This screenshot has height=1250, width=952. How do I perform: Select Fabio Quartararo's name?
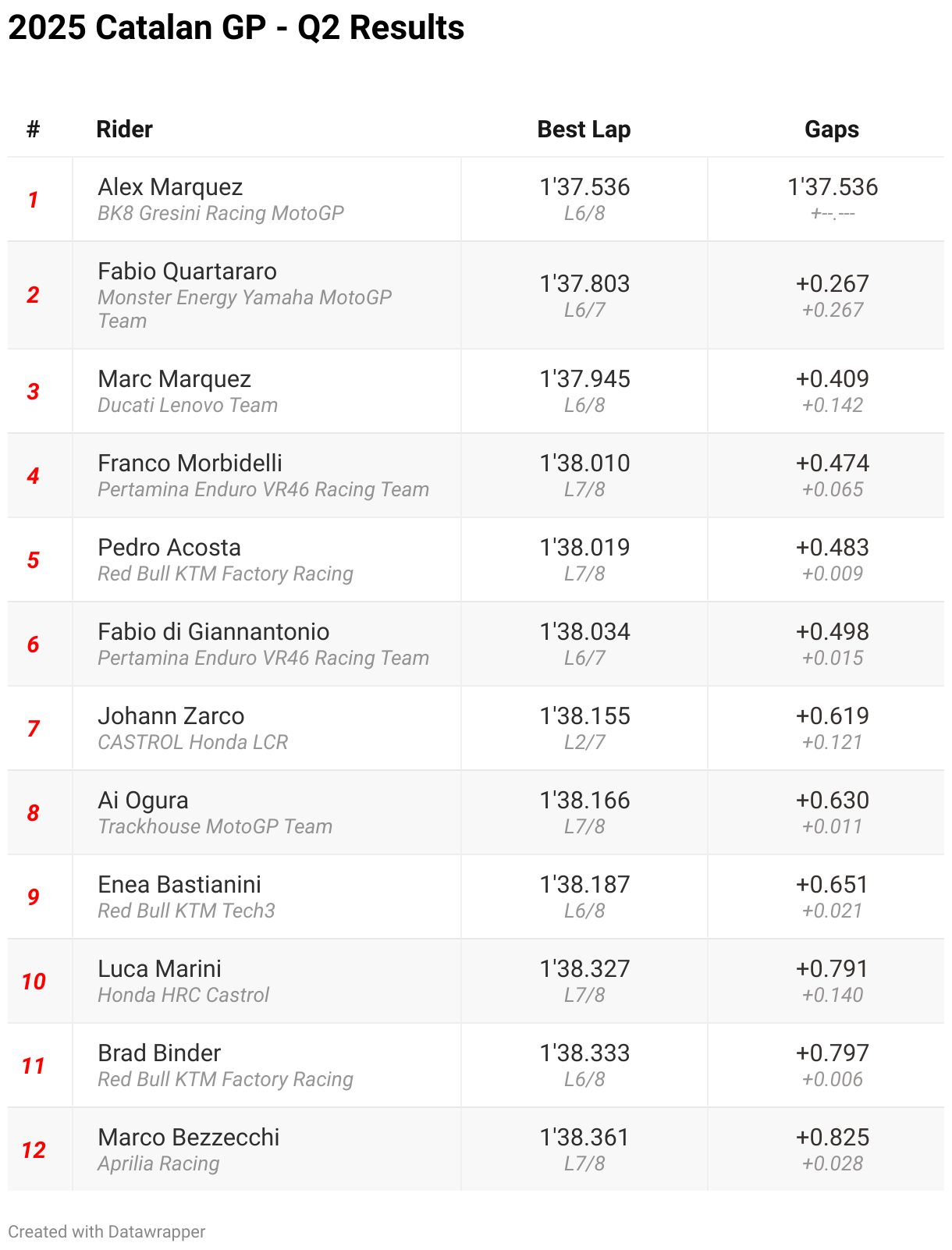(187, 272)
